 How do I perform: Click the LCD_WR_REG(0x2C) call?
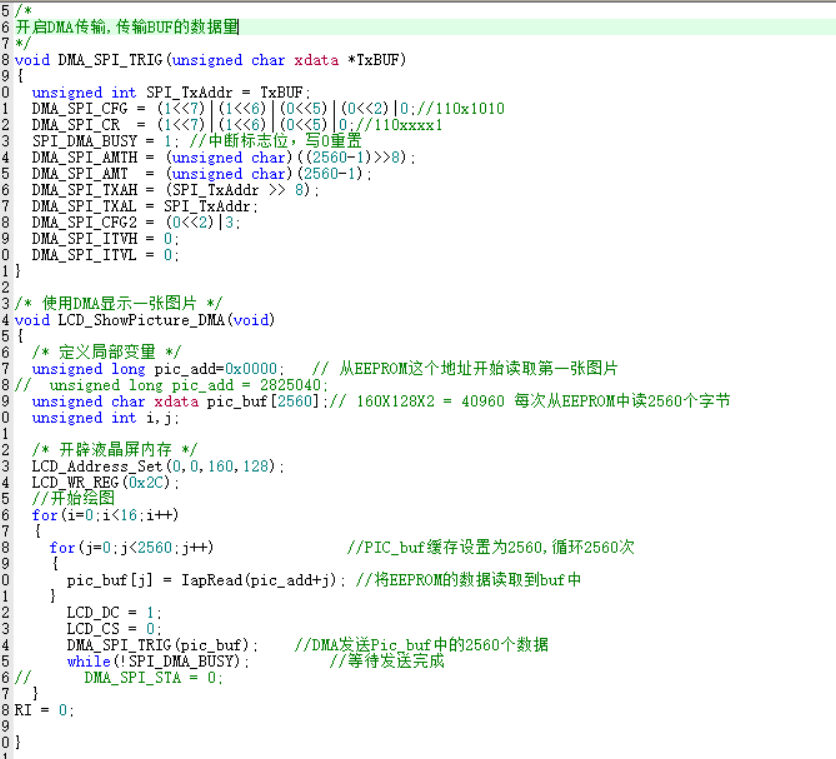click(x=105, y=482)
